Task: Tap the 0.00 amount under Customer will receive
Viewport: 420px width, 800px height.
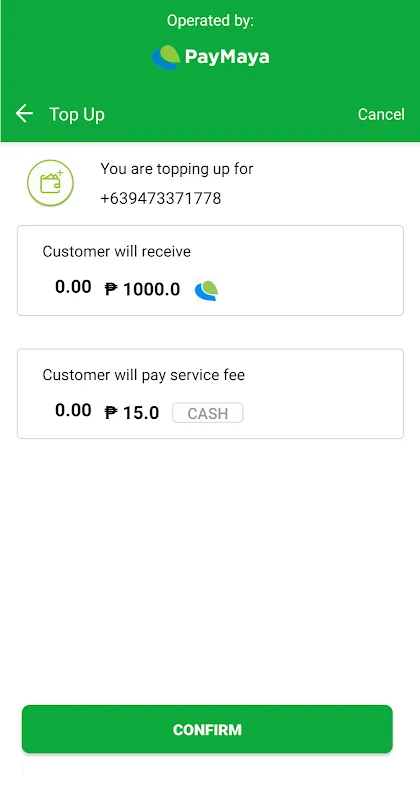Action: pos(73,287)
